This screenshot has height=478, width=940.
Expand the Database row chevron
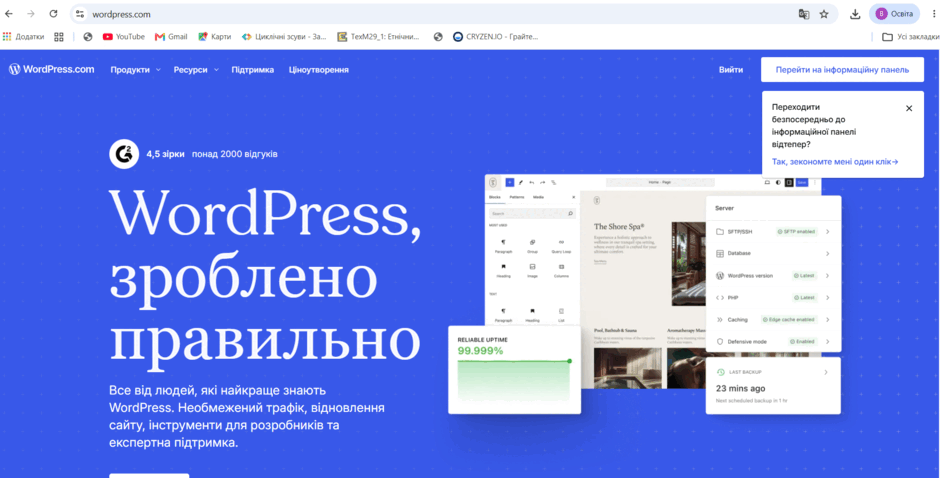coord(827,254)
